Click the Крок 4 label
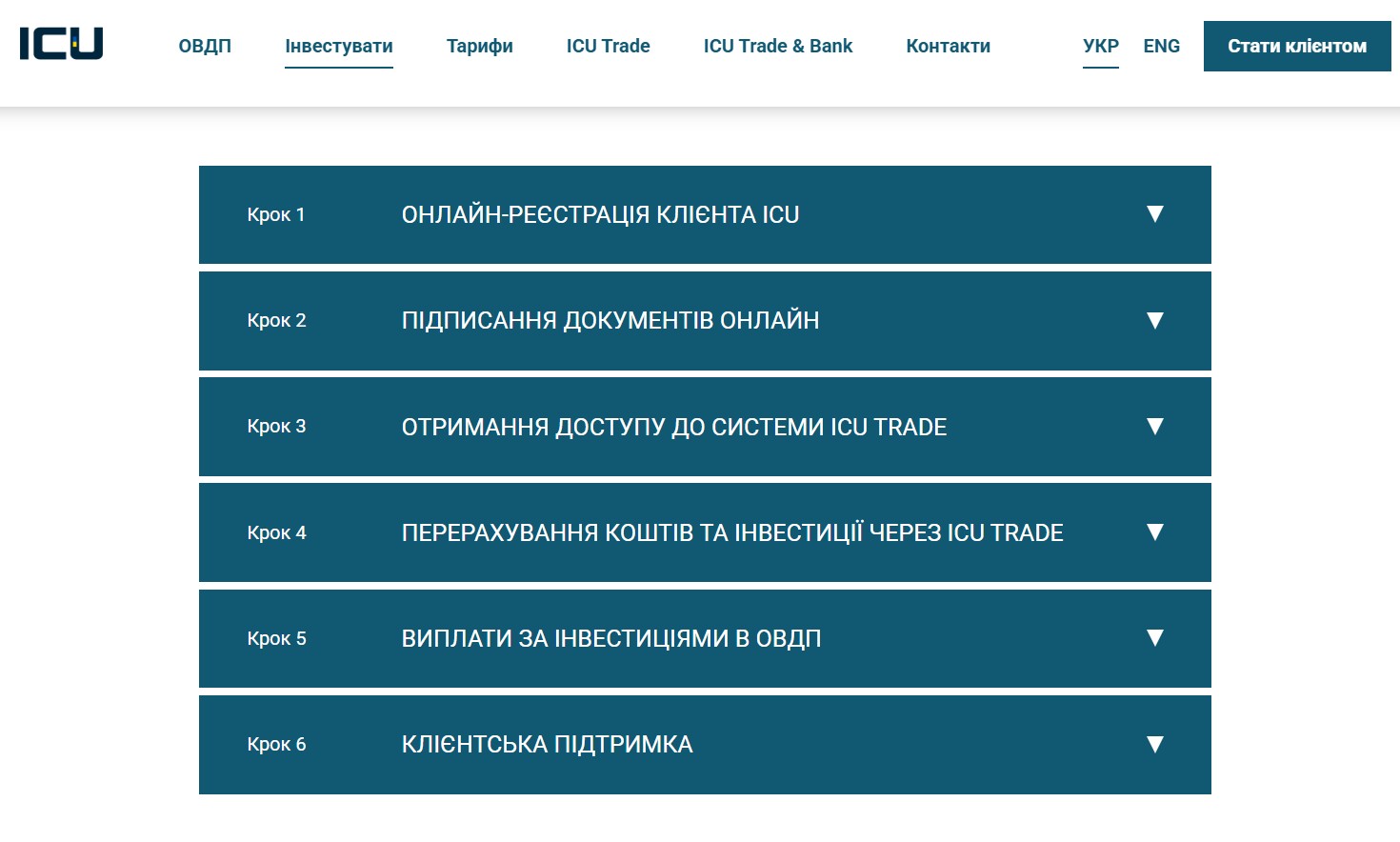The image size is (1400, 842). (276, 532)
